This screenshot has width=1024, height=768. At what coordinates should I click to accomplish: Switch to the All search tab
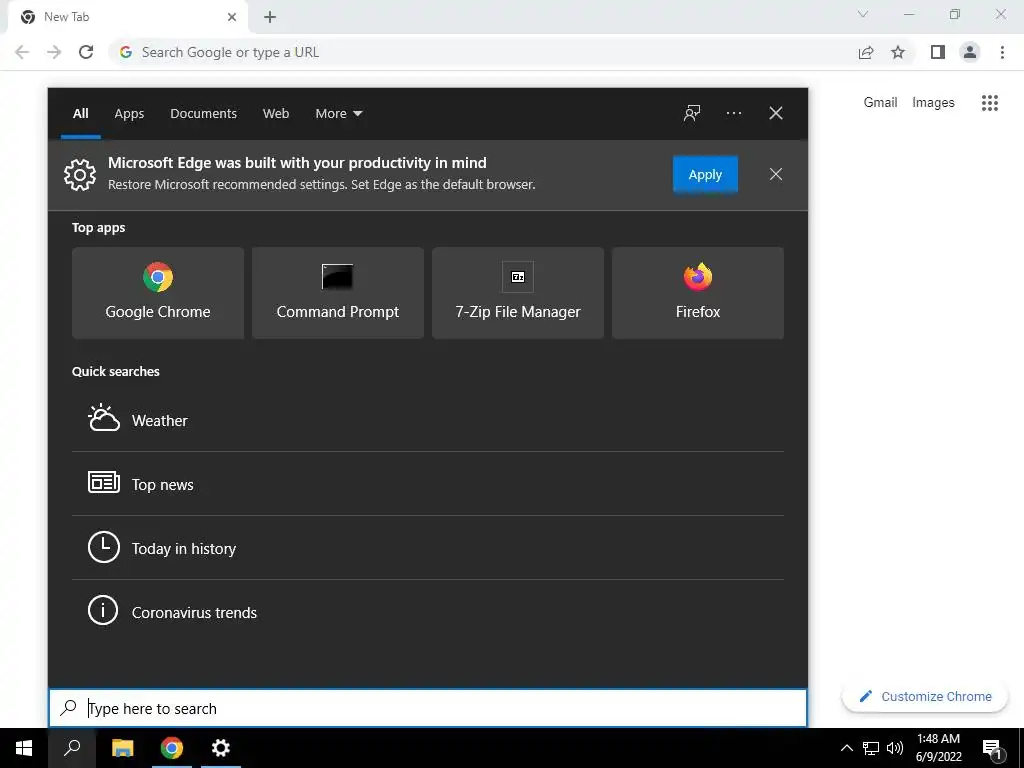80,113
